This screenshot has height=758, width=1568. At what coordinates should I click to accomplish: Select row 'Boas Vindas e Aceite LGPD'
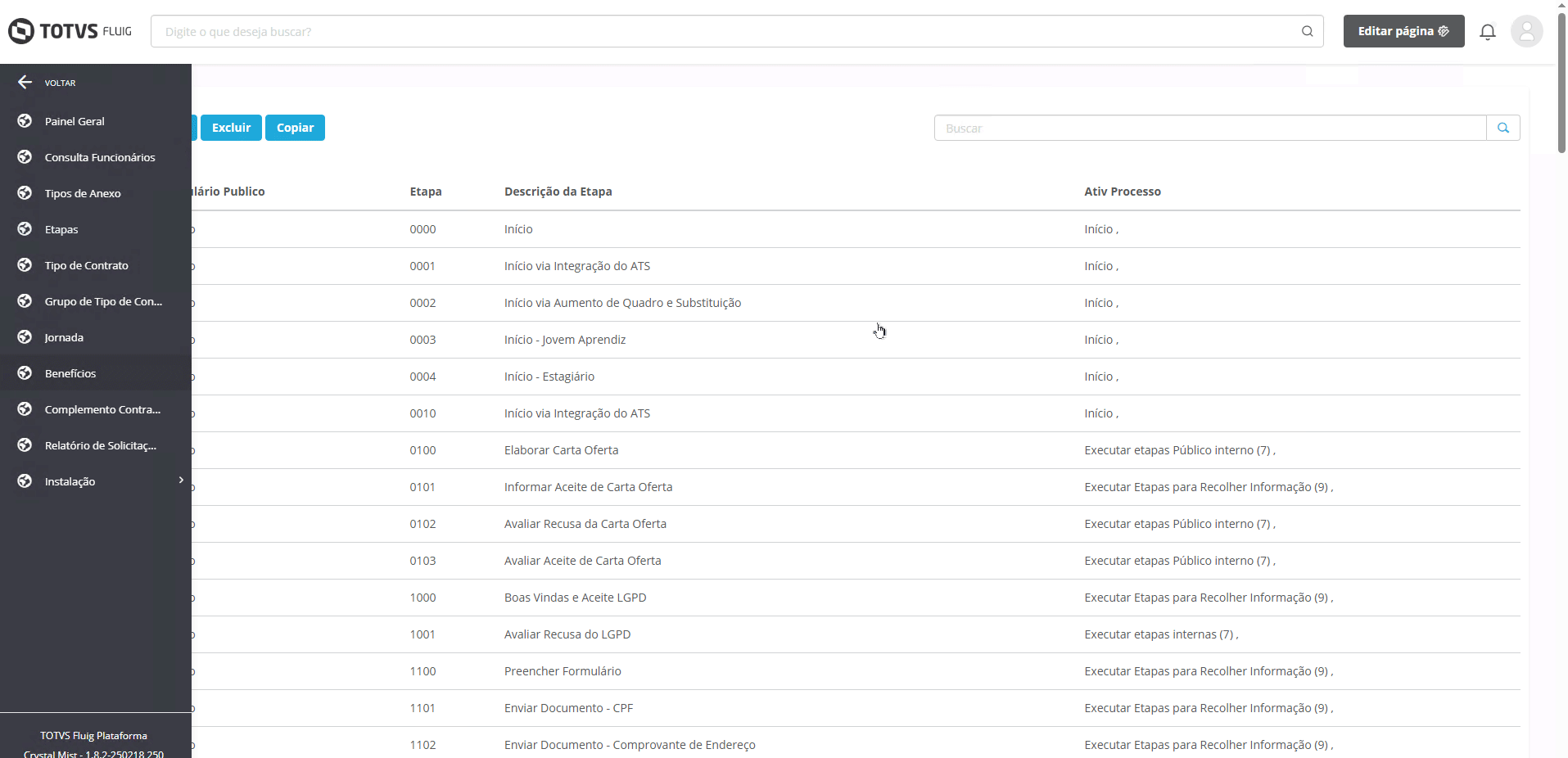pos(856,598)
